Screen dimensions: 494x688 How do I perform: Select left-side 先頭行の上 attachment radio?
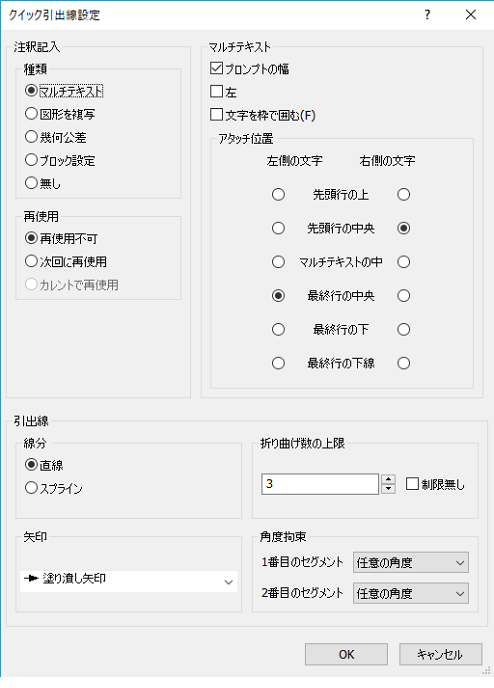pos(278,194)
